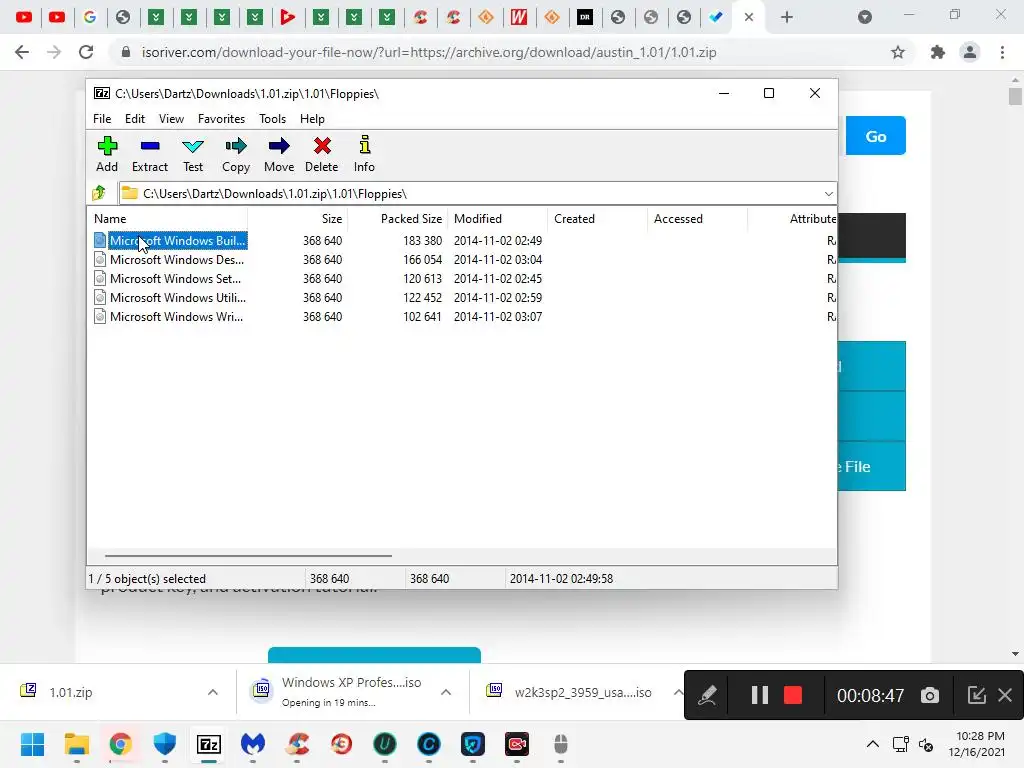Open the Edit menu
Viewport: 1024px width, 768px height.
(x=135, y=119)
